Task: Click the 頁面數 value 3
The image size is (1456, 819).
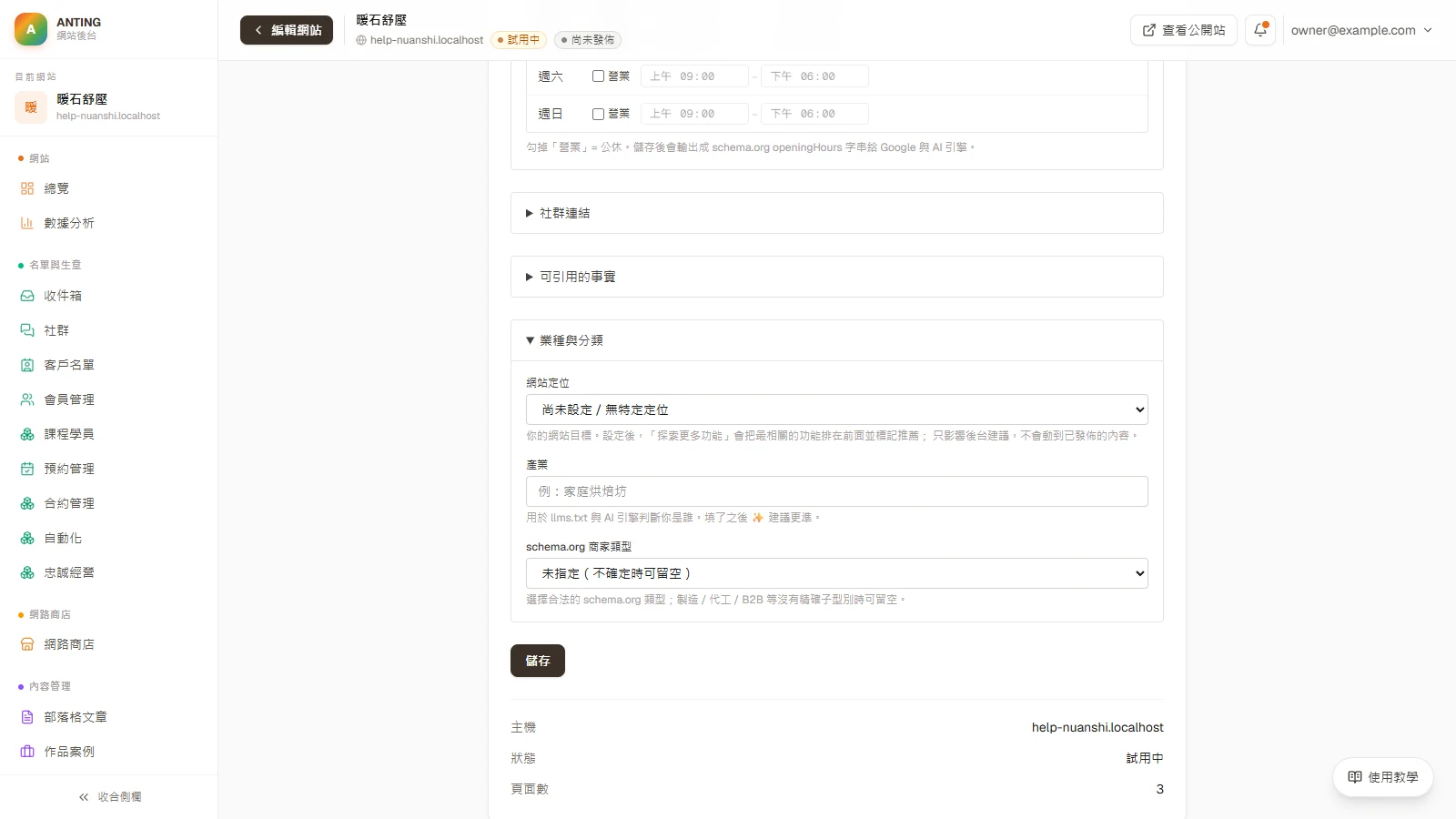Action: click(x=1159, y=789)
